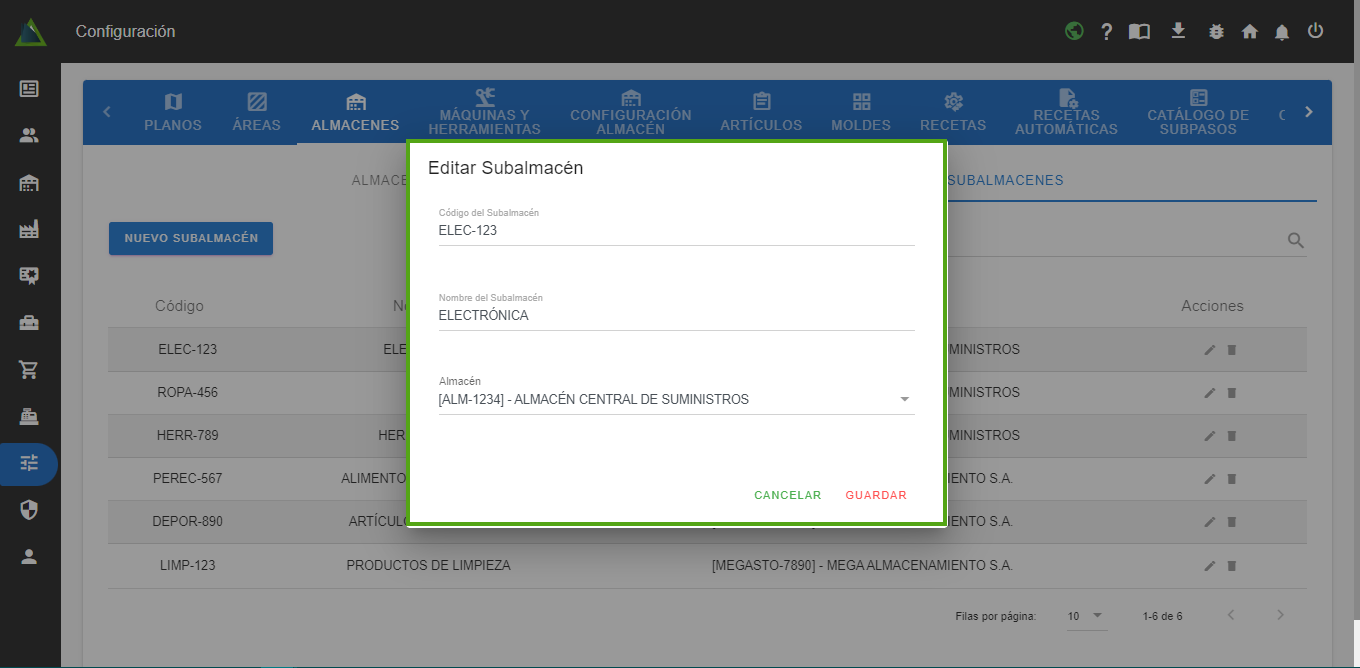Open the bug report icon
The width and height of the screenshot is (1360, 668).
tap(1216, 32)
